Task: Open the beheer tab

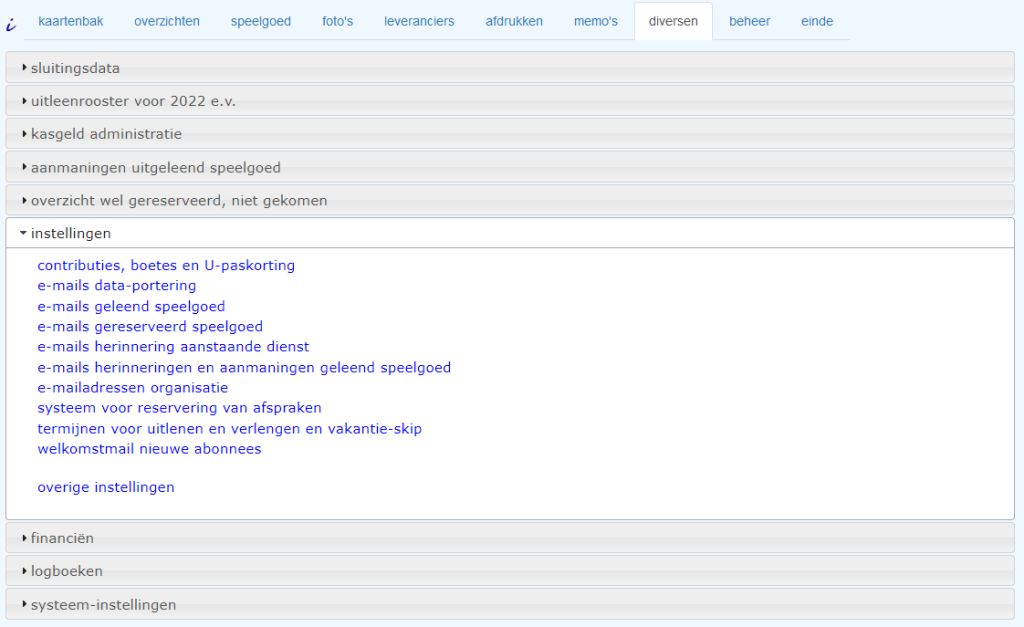Action: click(750, 22)
